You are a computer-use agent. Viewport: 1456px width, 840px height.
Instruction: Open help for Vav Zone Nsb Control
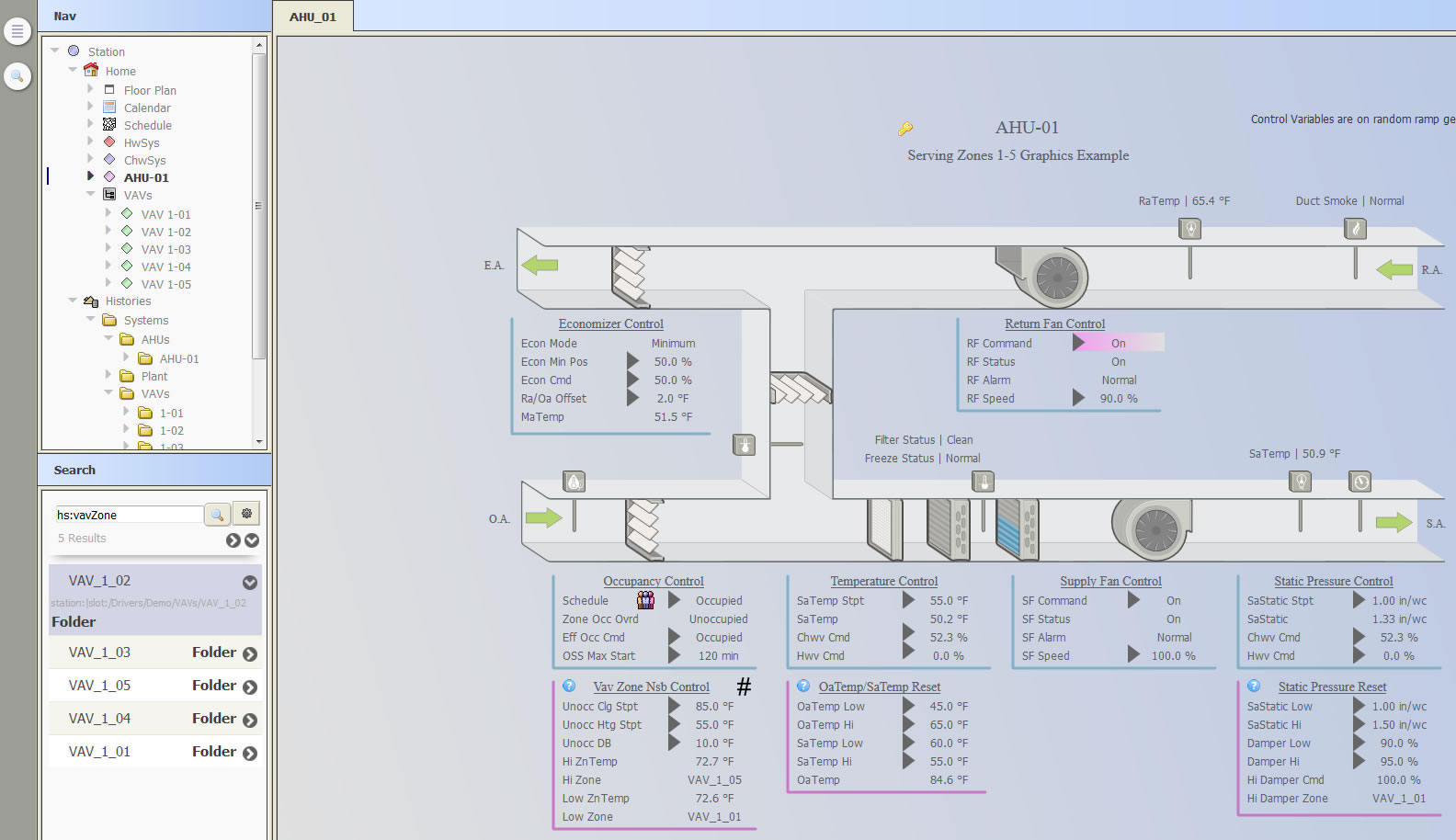click(x=569, y=687)
